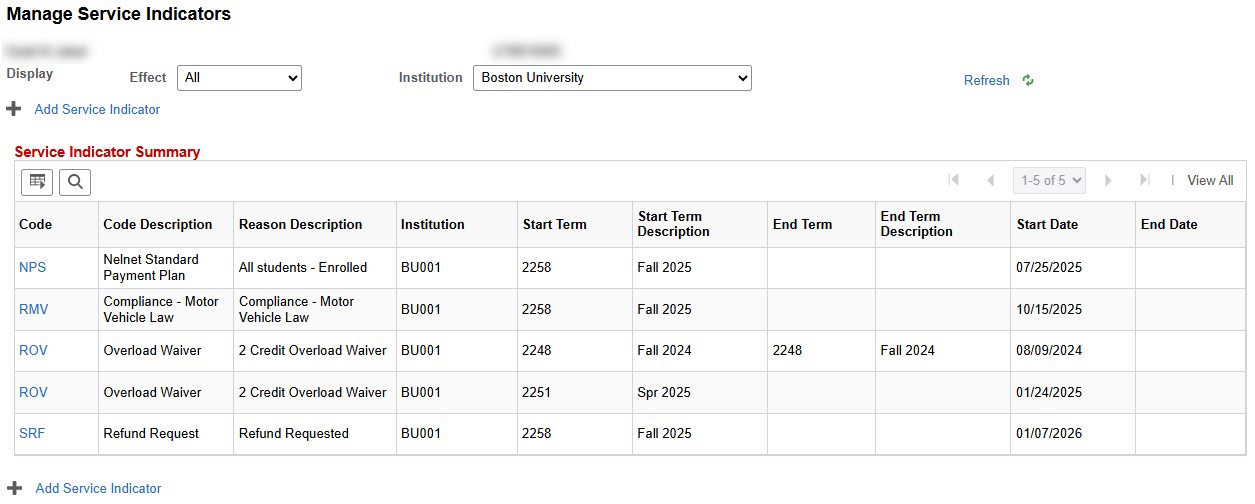1255x504 pixels.
Task: Go to previous page arrow icon
Action: click(x=990, y=180)
